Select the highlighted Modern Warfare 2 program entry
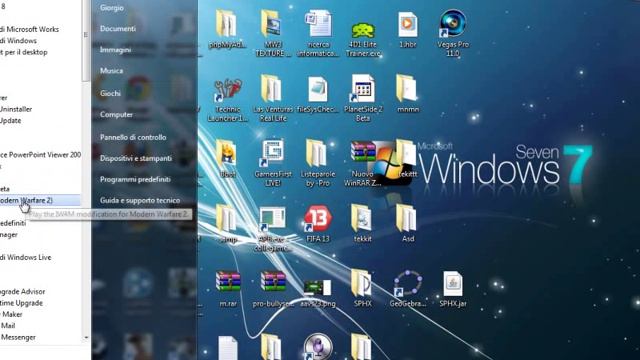Image resolution: width=640 pixels, height=360 pixels. [40, 200]
